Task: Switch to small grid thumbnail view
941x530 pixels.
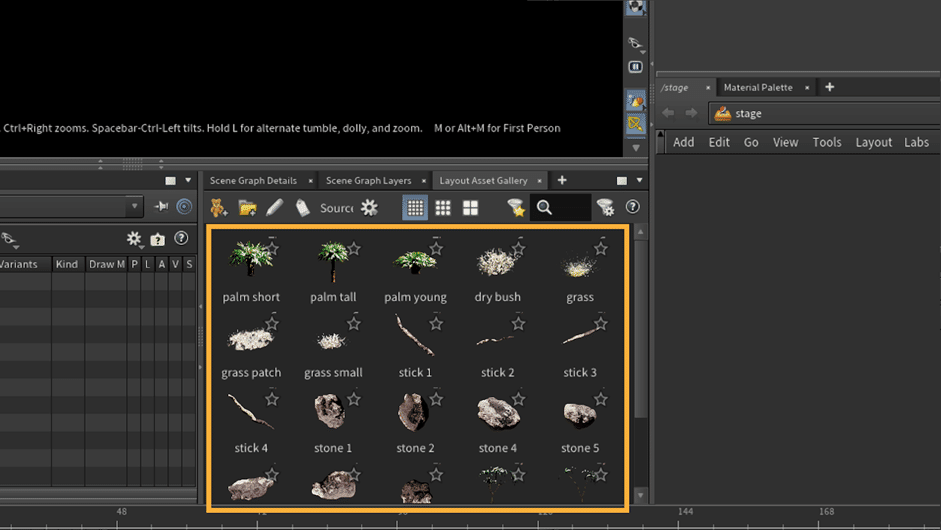Action: point(415,208)
